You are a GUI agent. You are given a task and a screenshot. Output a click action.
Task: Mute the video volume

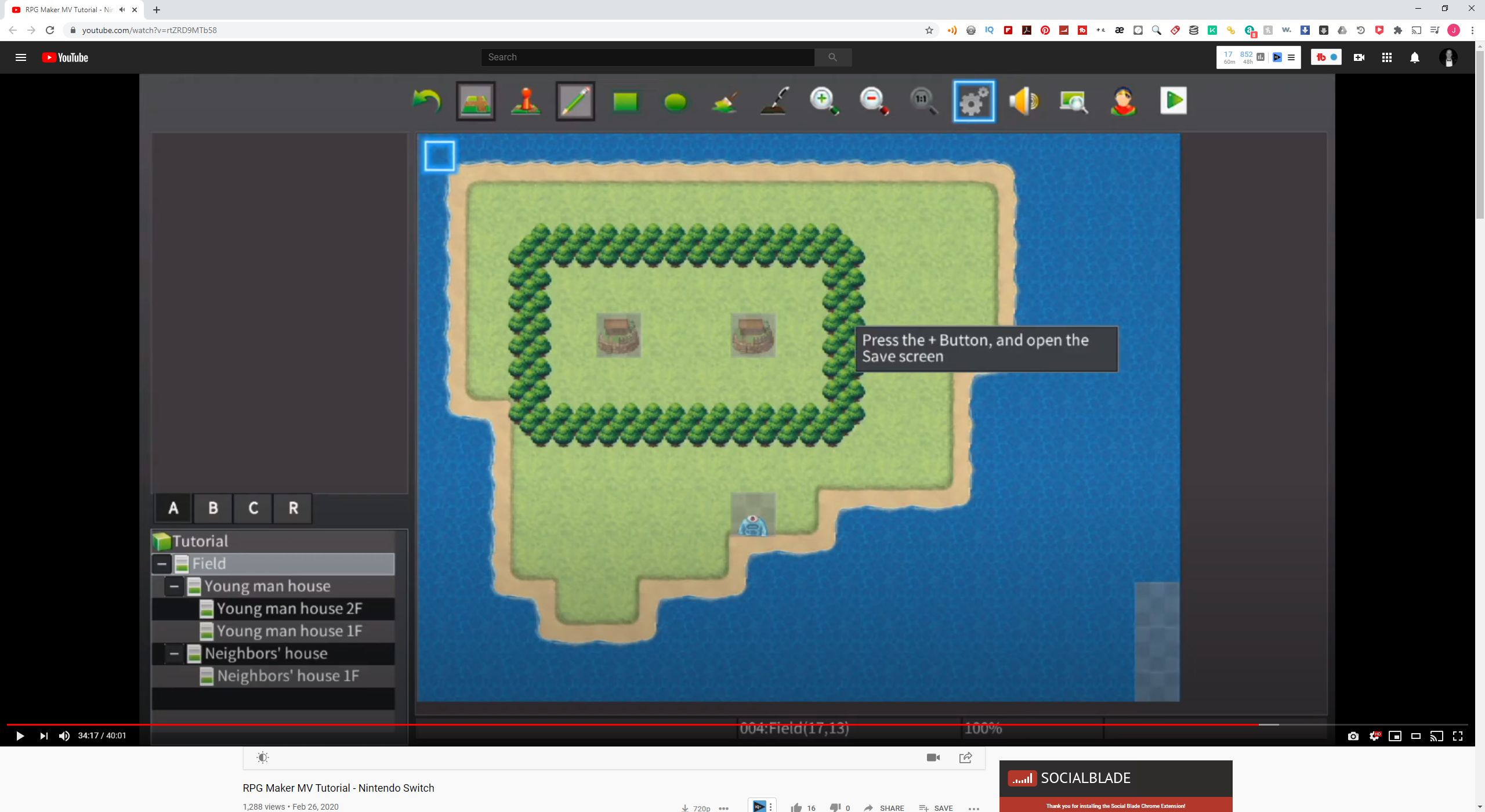64,736
